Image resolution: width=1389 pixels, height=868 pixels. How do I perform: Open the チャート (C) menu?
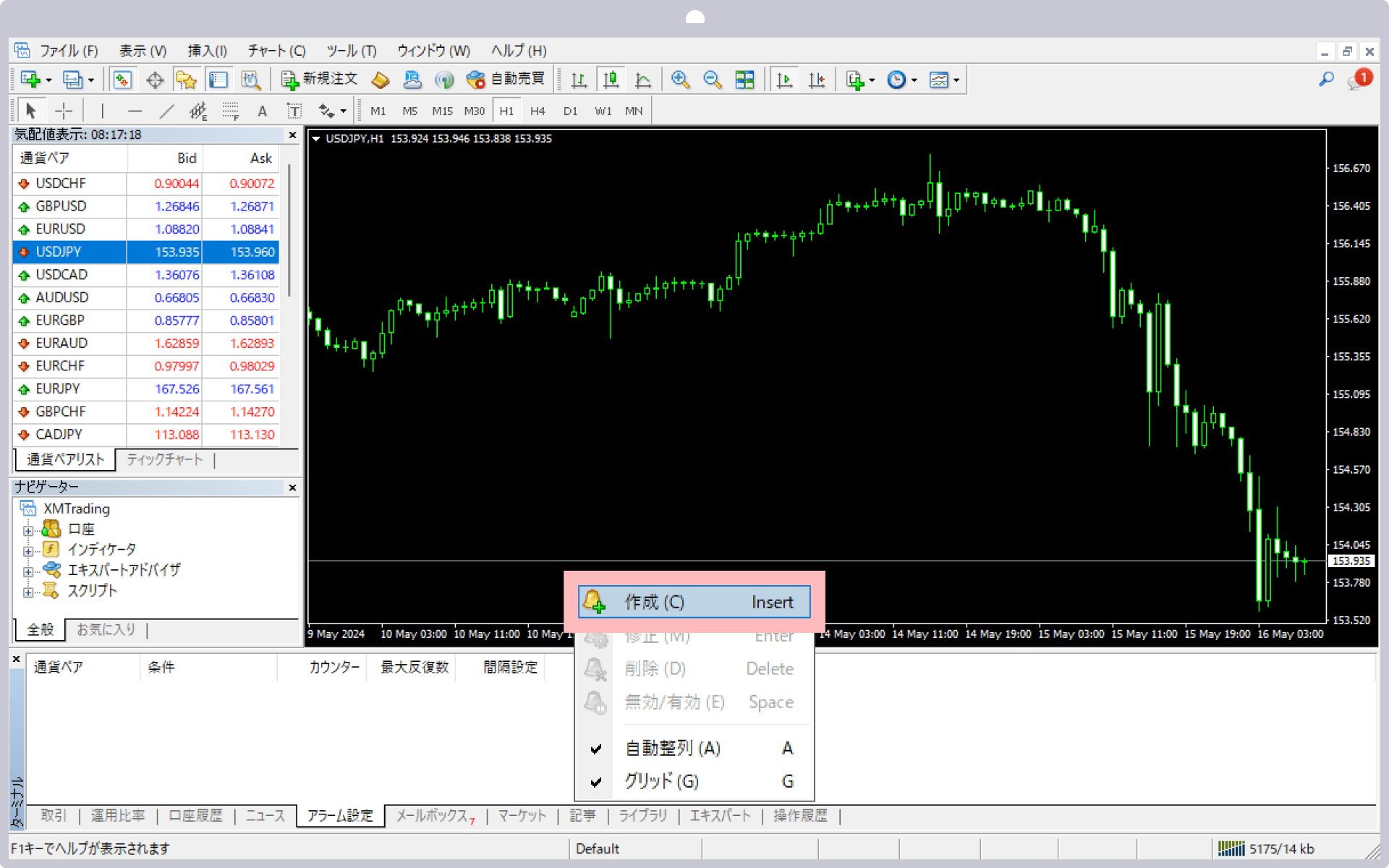[x=276, y=51]
